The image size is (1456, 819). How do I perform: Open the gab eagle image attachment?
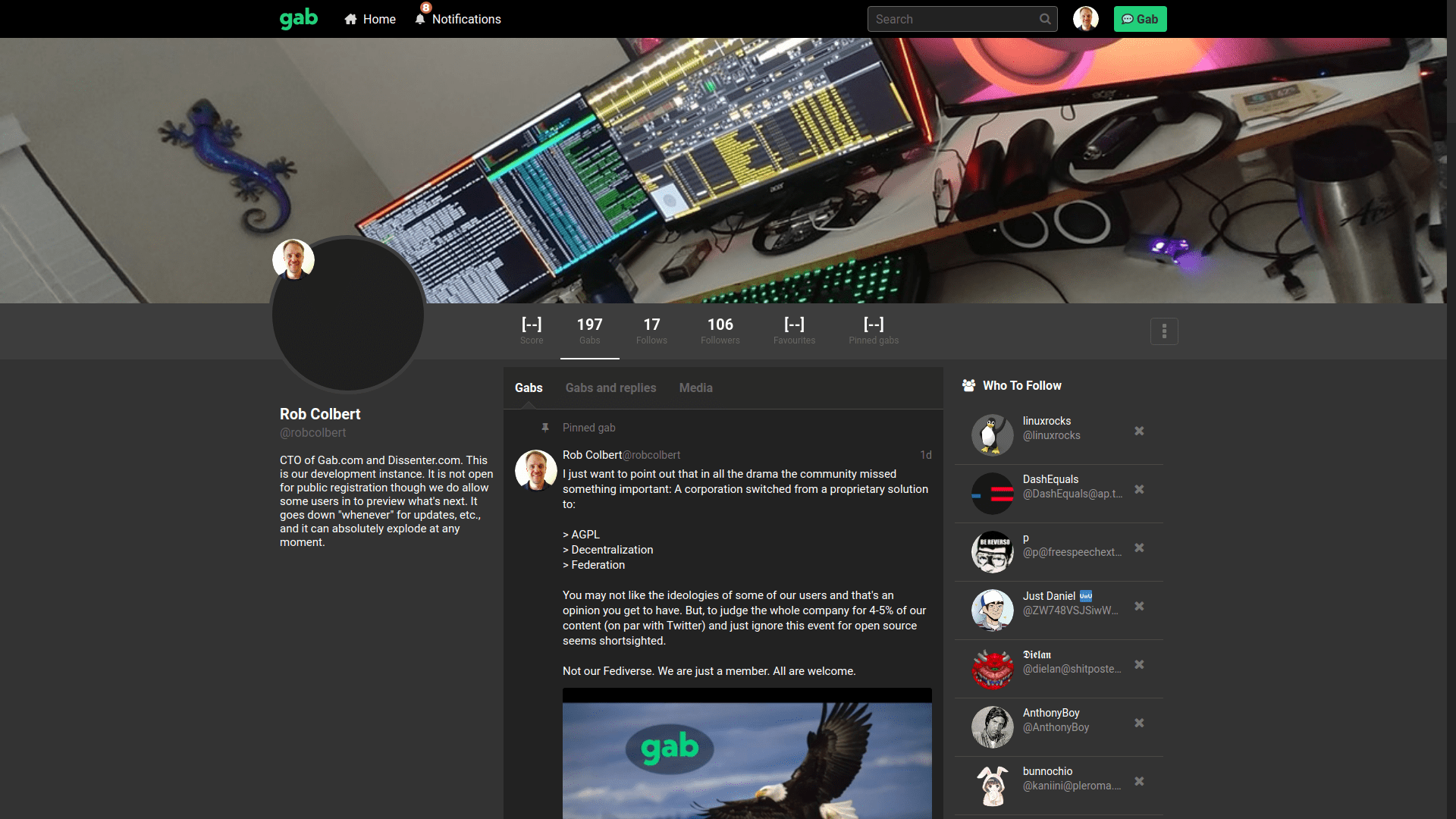747,753
